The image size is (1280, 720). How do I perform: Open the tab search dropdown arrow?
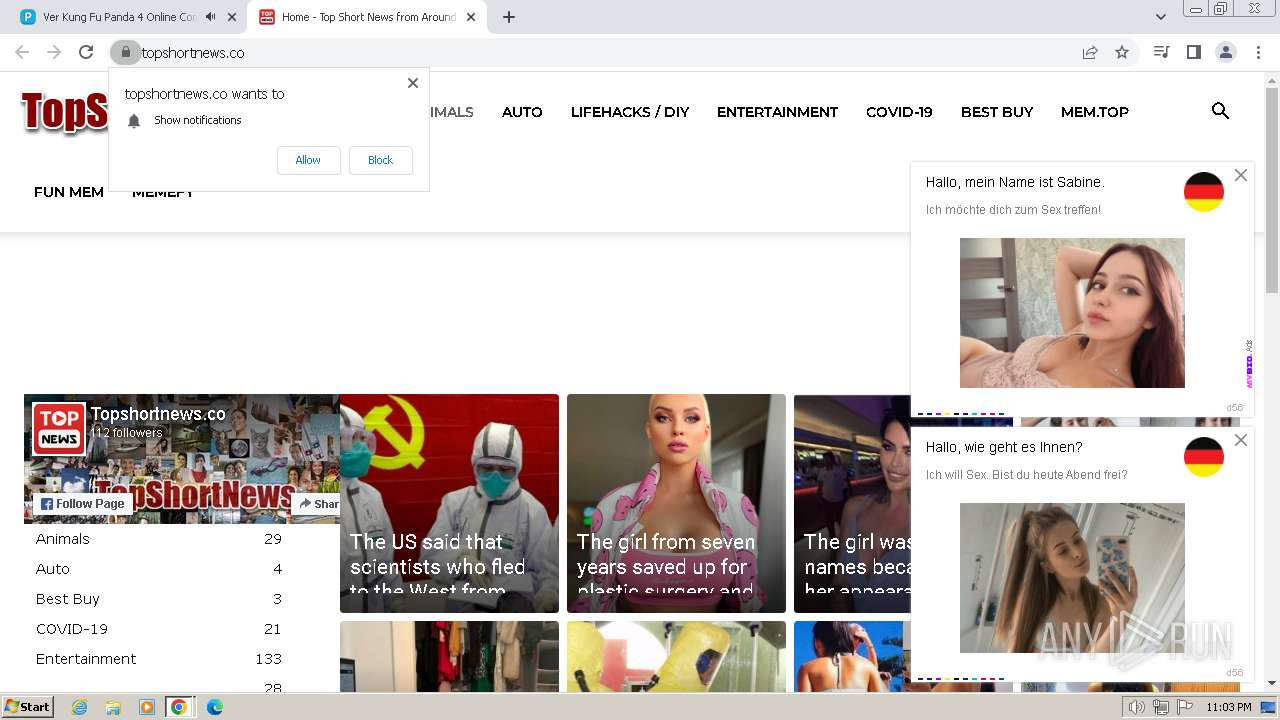(1161, 17)
